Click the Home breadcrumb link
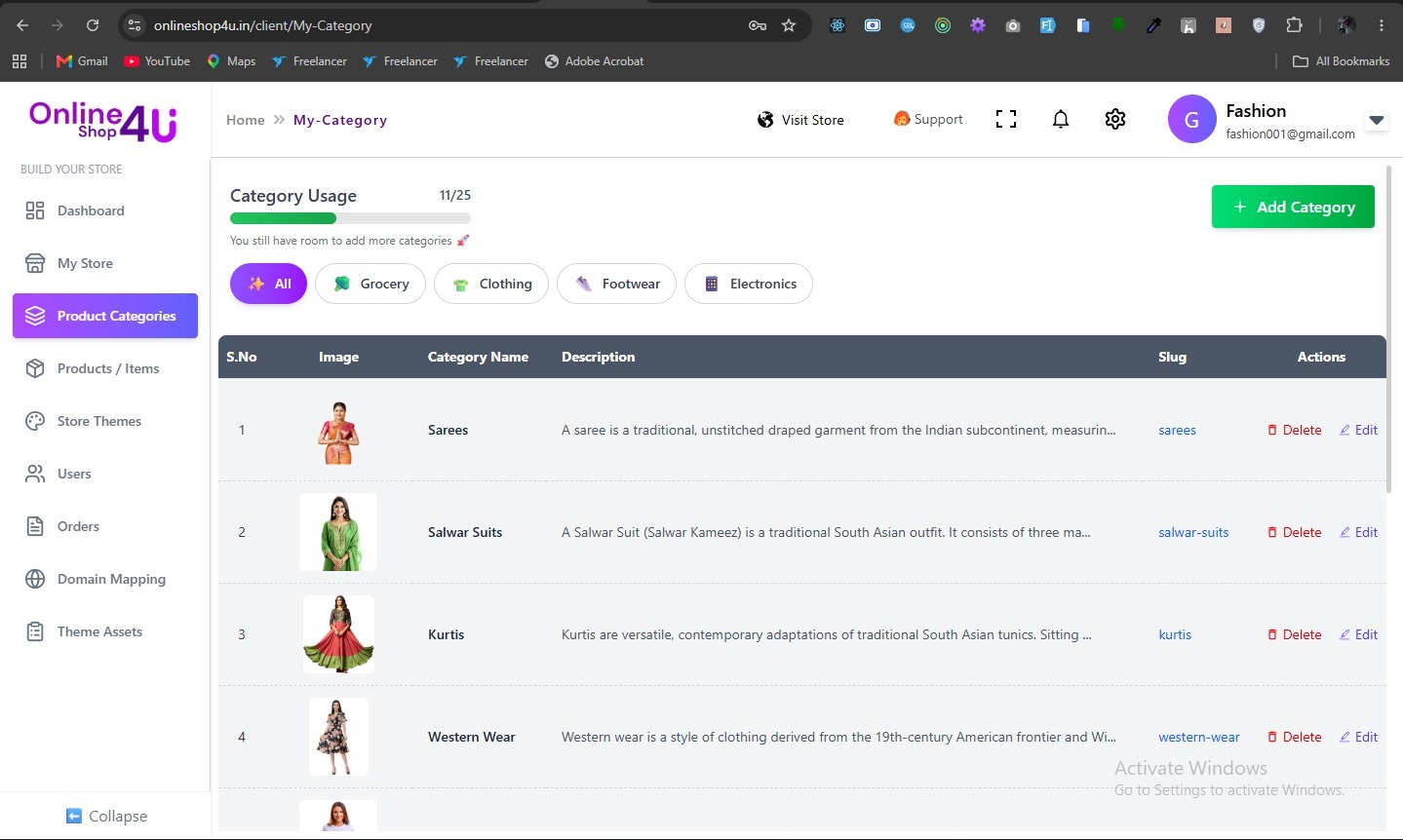This screenshot has width=1403, height=840. tap(246, 120)
